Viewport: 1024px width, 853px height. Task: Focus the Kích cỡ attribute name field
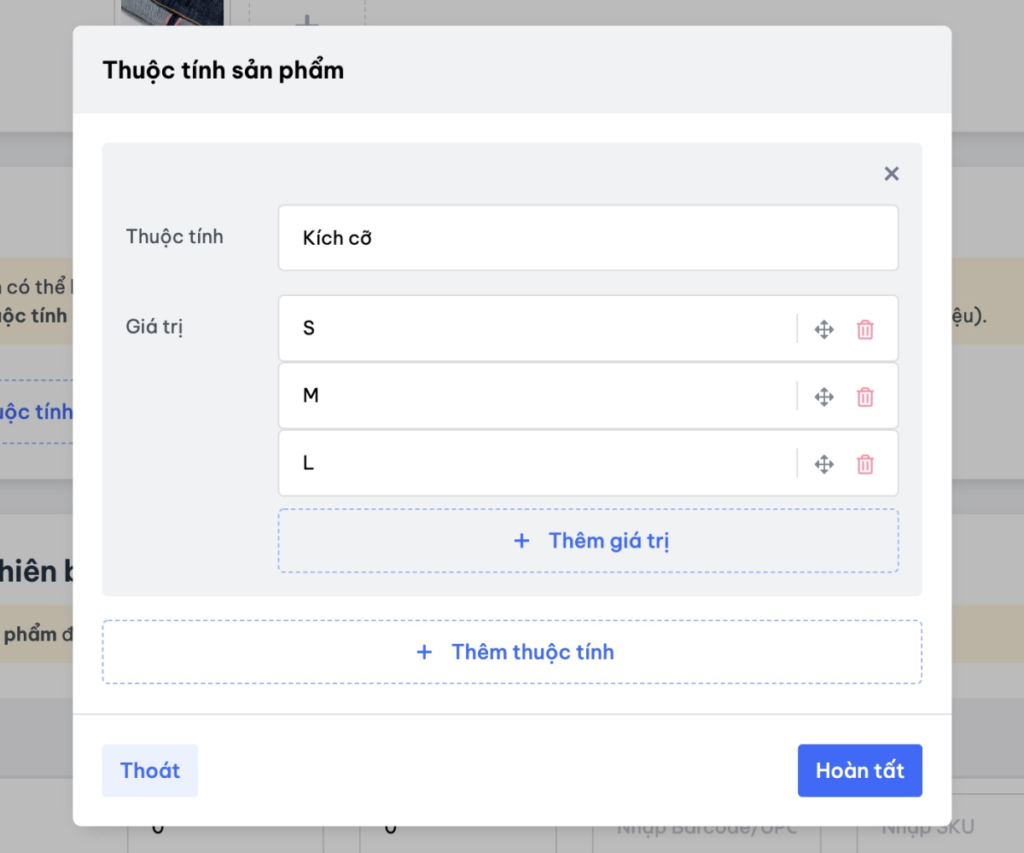click(588, 238)
